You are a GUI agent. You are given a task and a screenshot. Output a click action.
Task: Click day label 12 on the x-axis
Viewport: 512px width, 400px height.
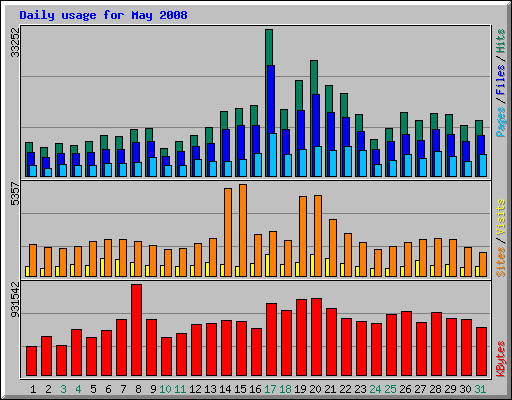tap(195, 389)
